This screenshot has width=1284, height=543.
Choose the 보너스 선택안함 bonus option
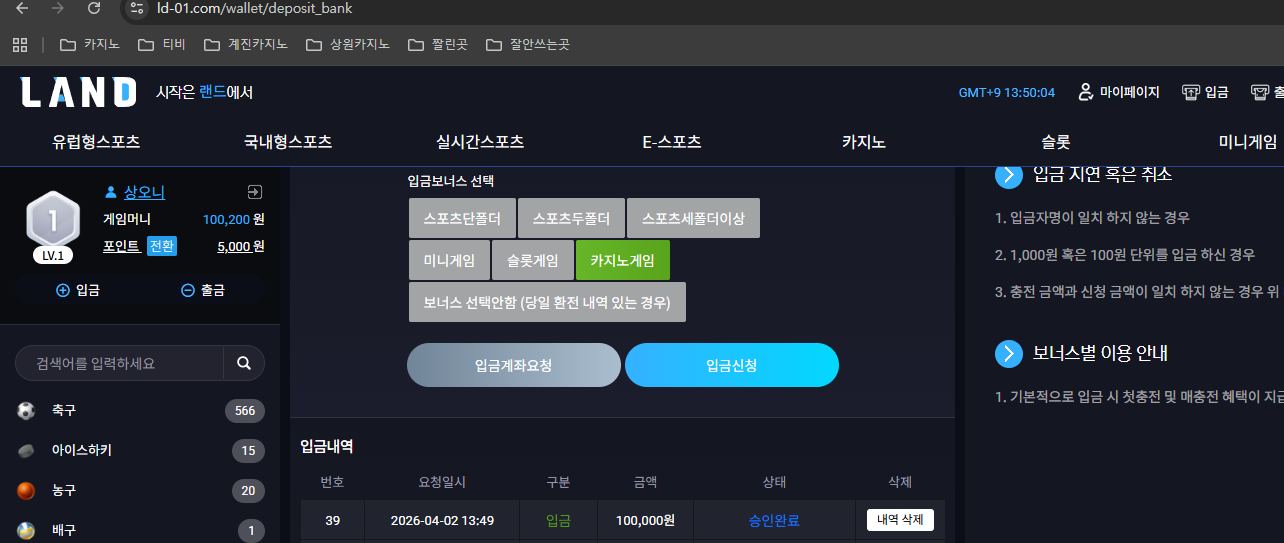point(547,302)
